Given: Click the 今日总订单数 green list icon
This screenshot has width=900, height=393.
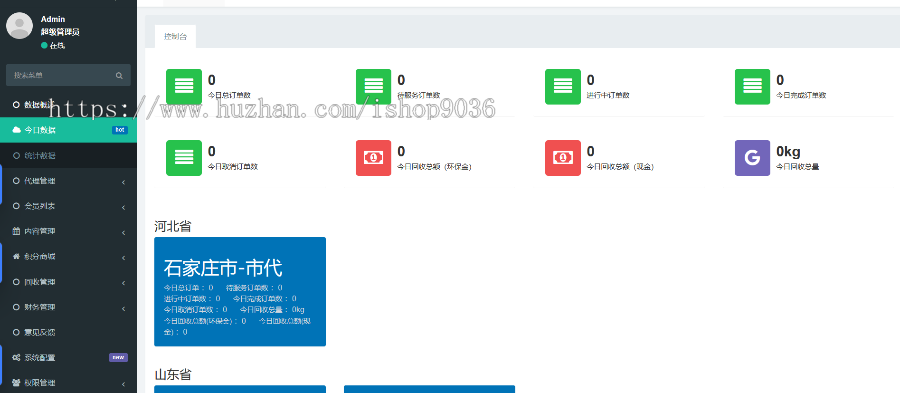Looking at the screenshot, I should coord(184,87).
